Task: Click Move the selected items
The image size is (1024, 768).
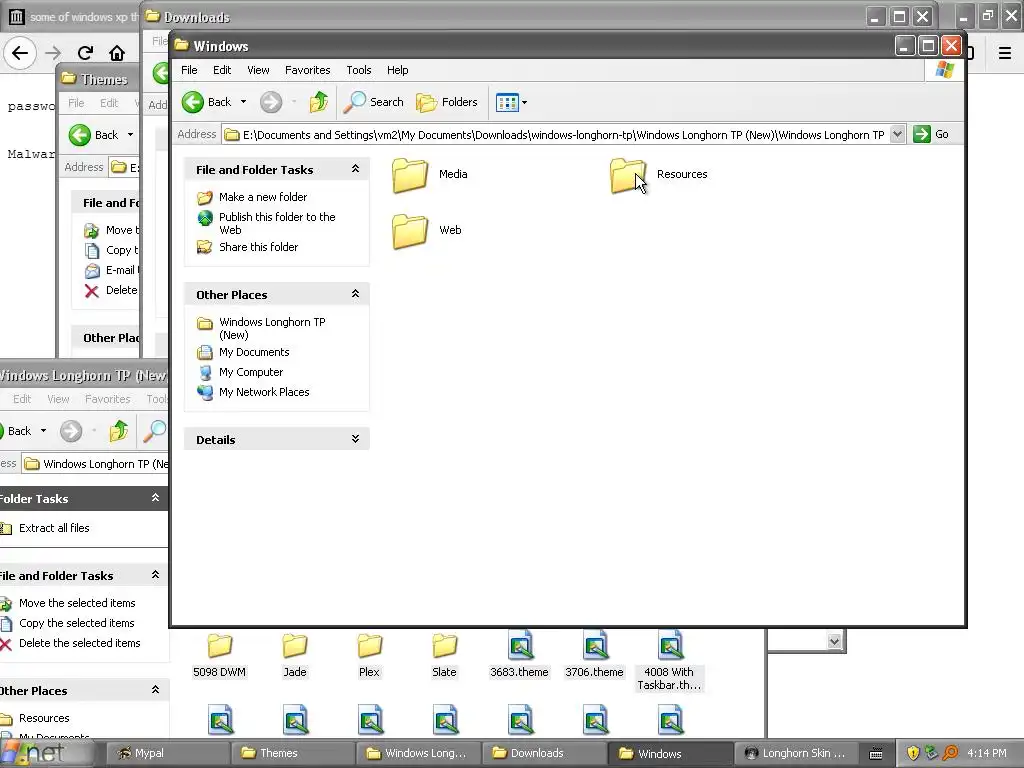Action: (77, 603)
